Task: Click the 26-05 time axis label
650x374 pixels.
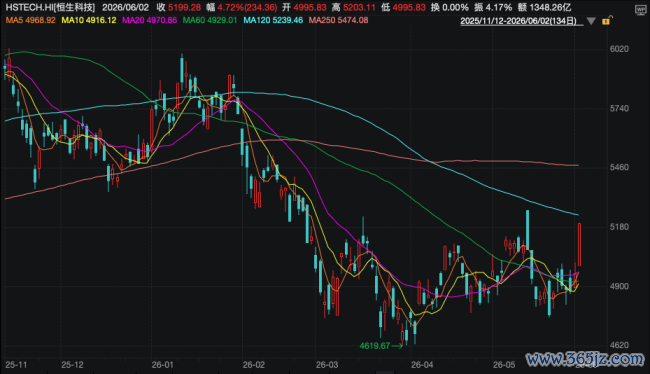Action: coord(504,365)
